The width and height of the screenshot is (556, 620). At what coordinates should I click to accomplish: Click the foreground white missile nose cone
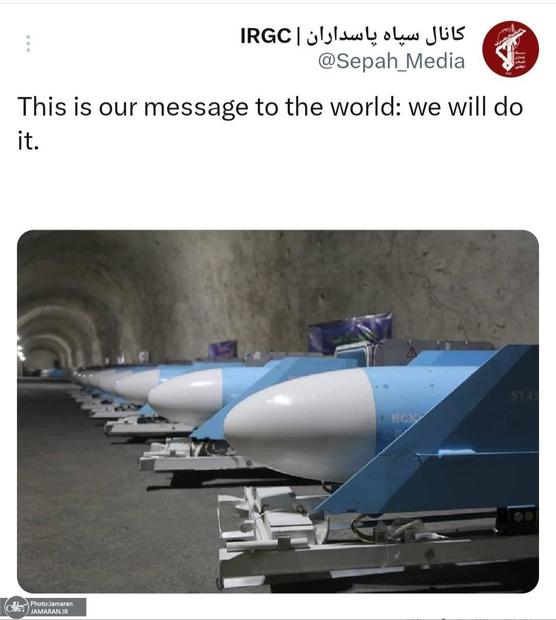[301, 423]
